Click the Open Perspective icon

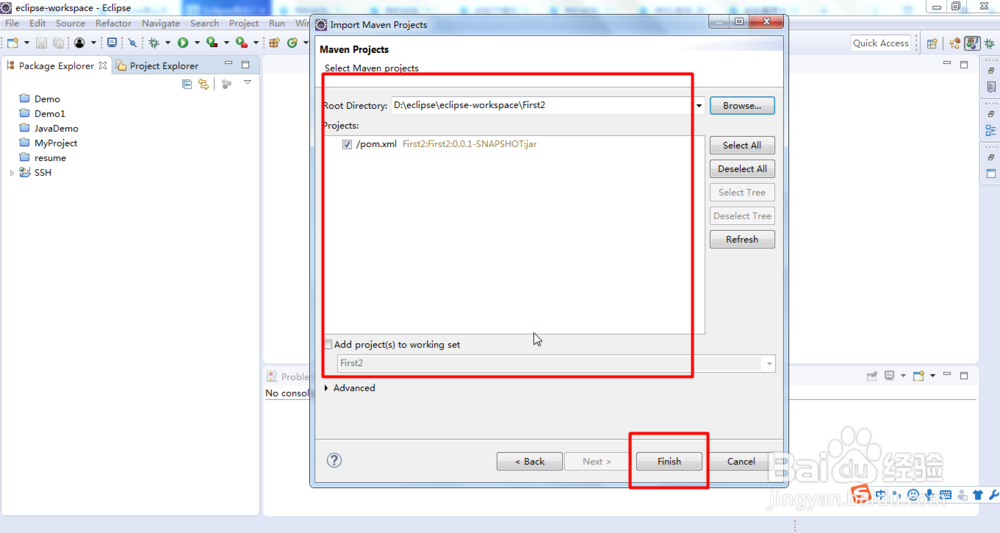click(x=932, y=43)
